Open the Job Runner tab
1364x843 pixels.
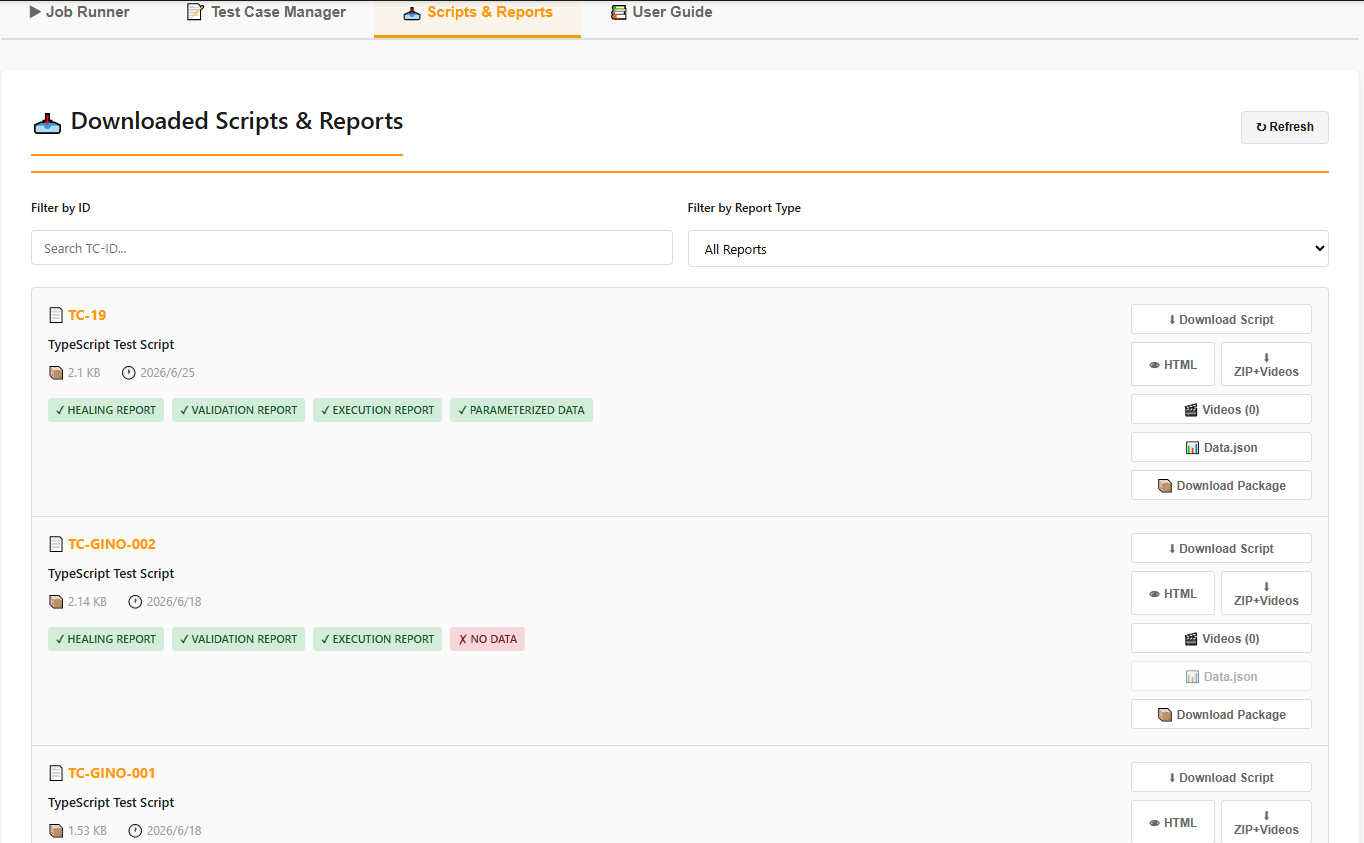tap(80, 13)
